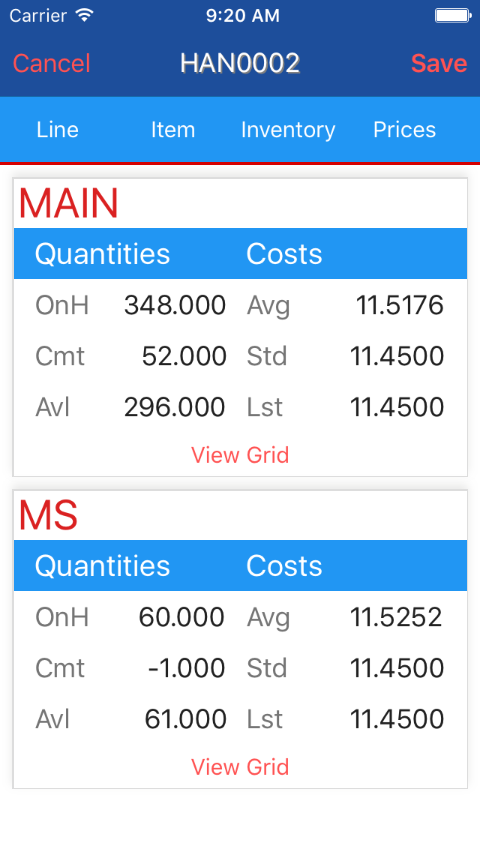Tap the Costs header in MAIN card

(x=284, y=254)
